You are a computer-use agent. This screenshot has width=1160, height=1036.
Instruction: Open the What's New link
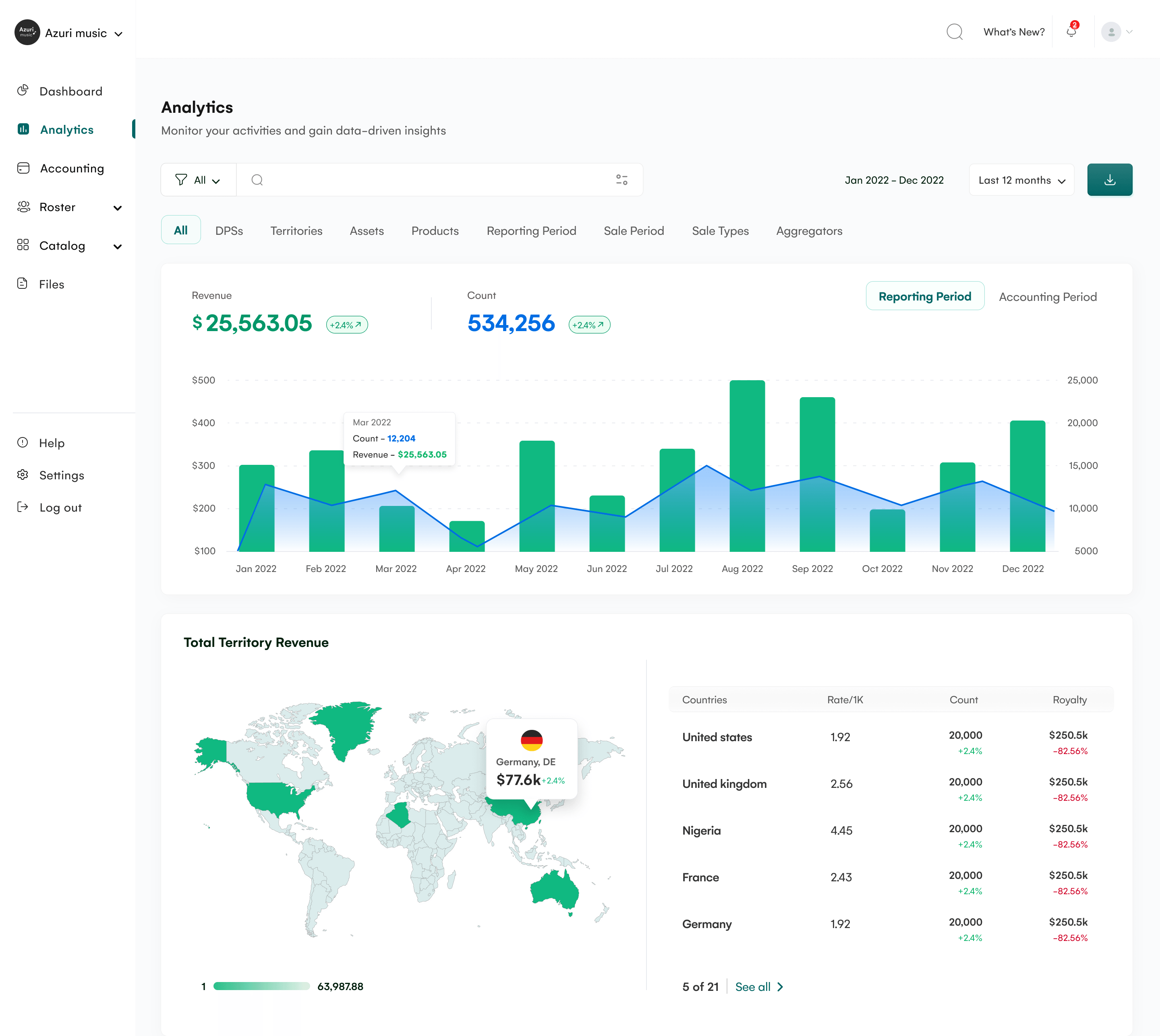click(1014, 32)
